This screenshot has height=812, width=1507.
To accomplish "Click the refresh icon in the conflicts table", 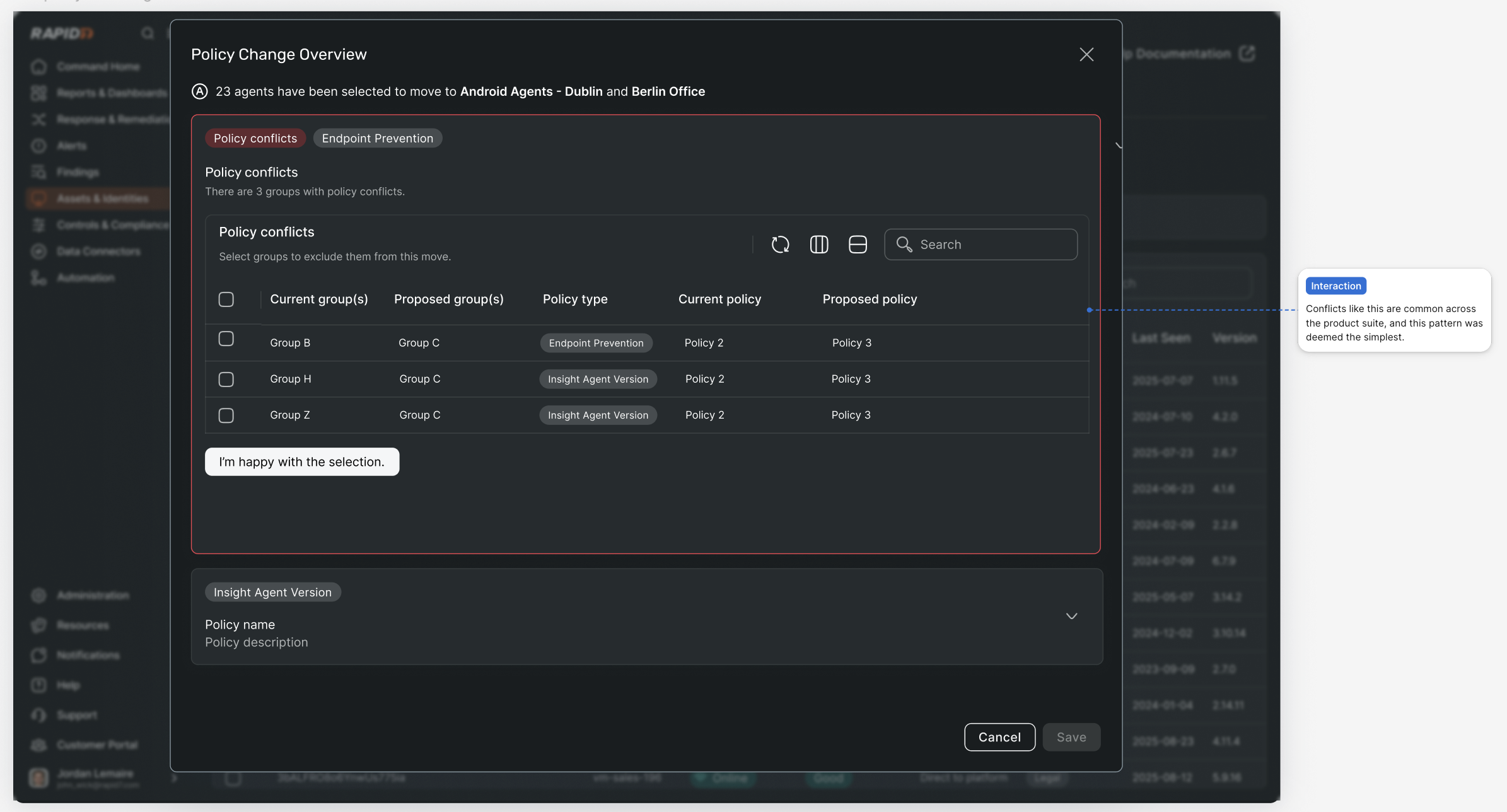I will [x=780, y=245].
